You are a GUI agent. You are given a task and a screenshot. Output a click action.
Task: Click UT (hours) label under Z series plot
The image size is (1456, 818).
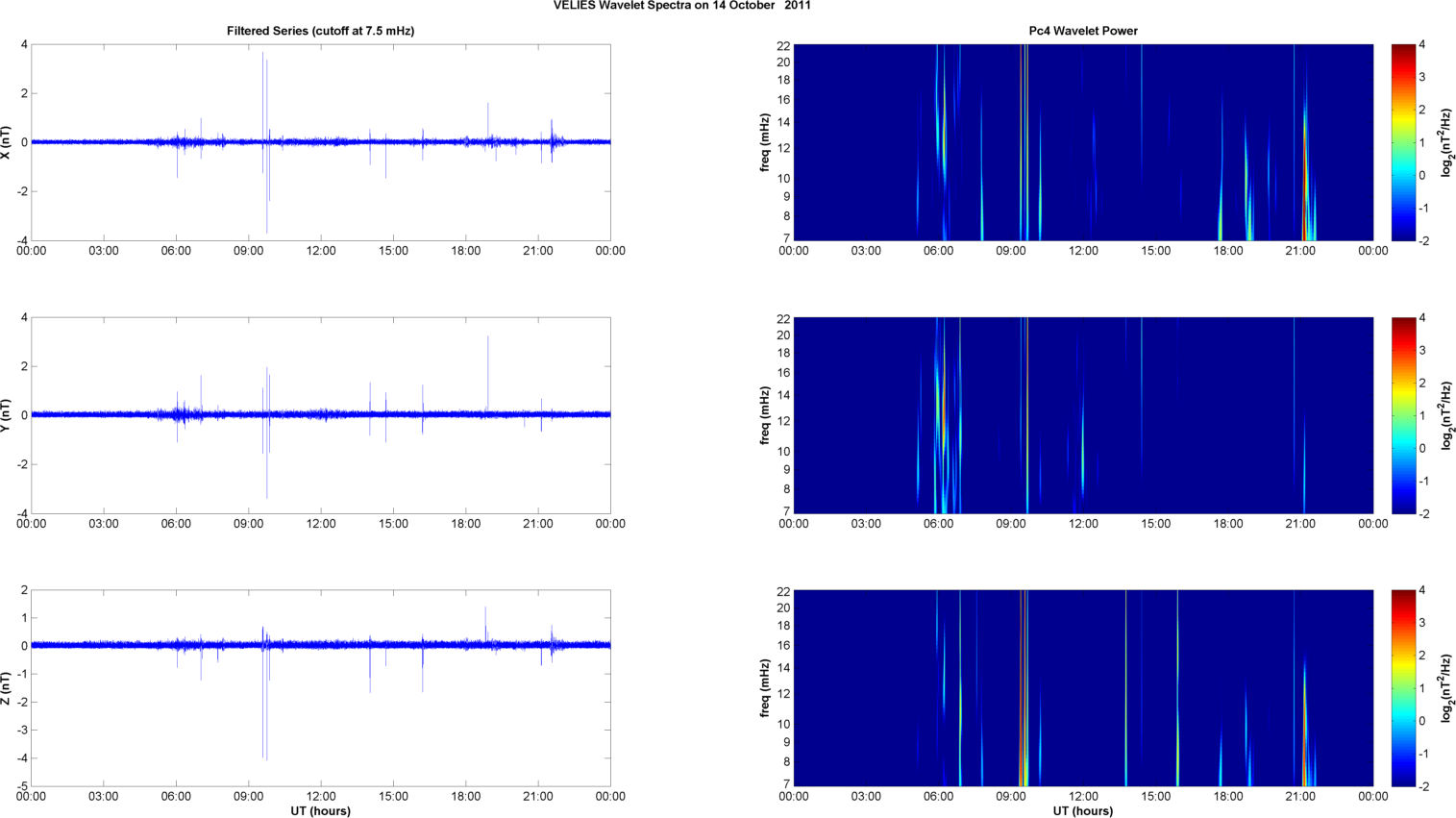pos(320,811)
